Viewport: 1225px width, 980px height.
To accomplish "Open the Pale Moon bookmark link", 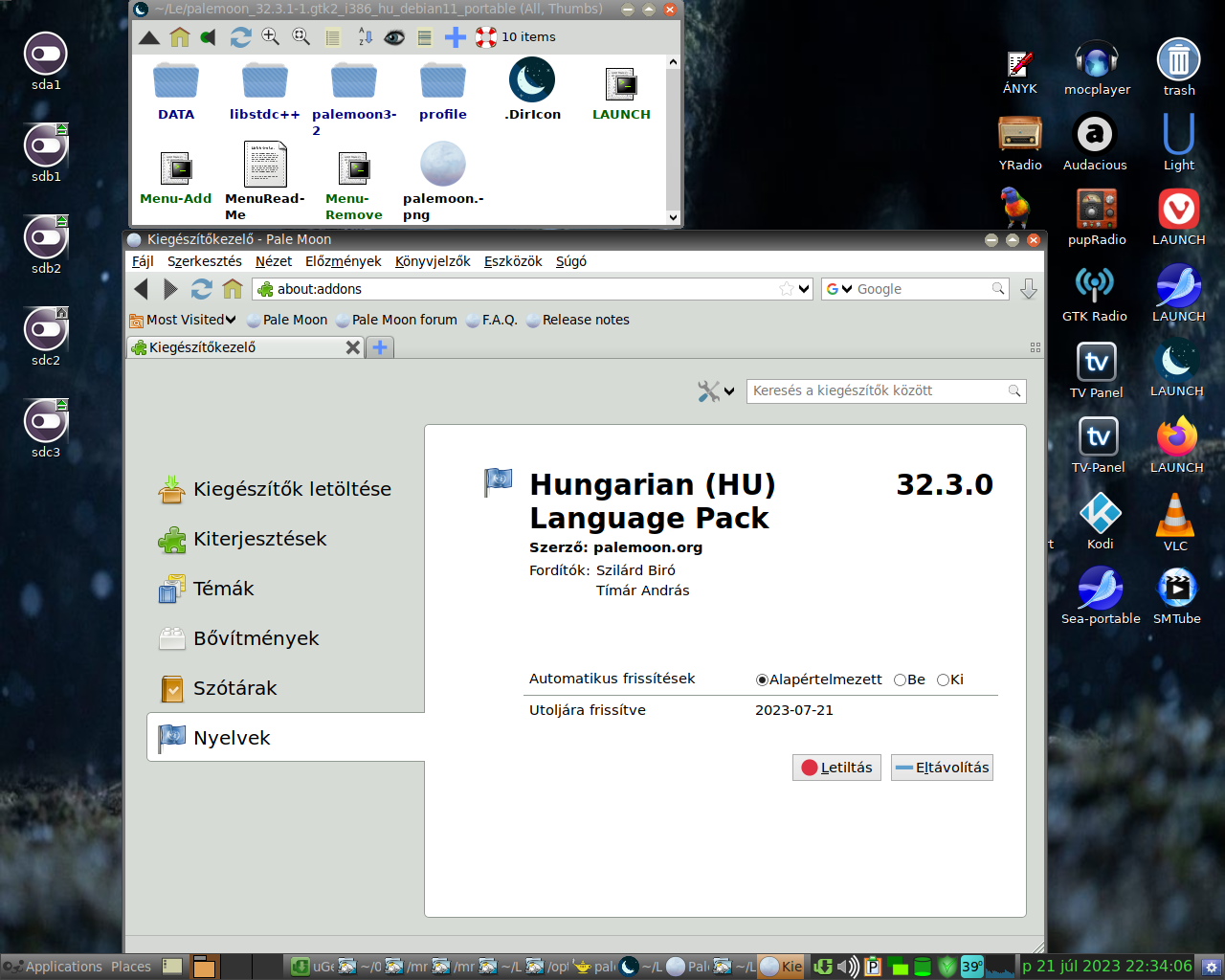I will (286, 320).
